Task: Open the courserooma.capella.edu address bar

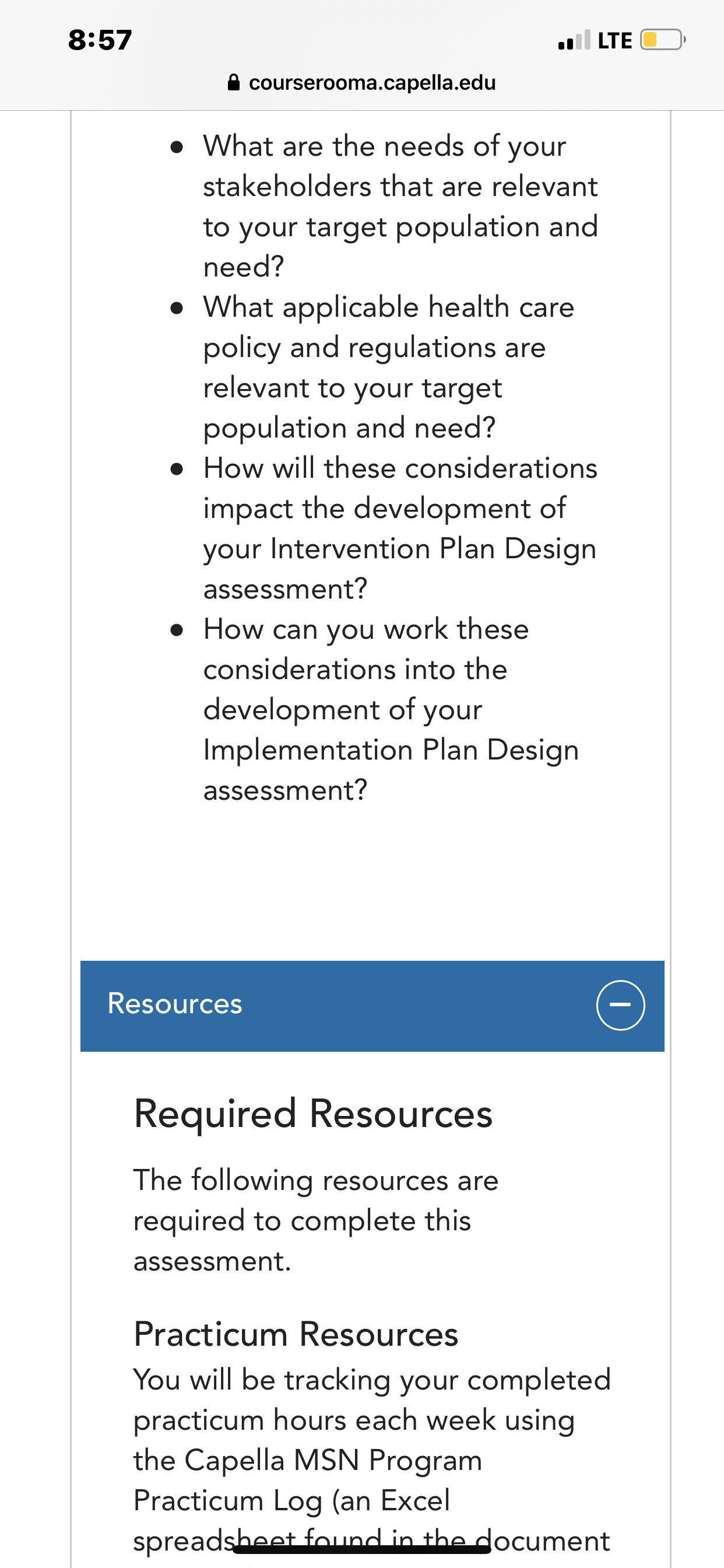Action: [x=362, y=82]
